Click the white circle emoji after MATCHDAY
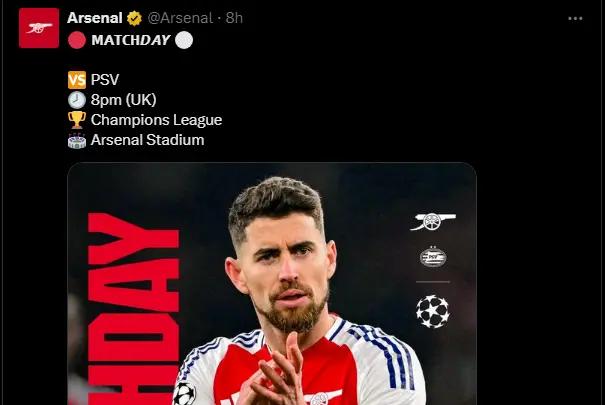 182,40
